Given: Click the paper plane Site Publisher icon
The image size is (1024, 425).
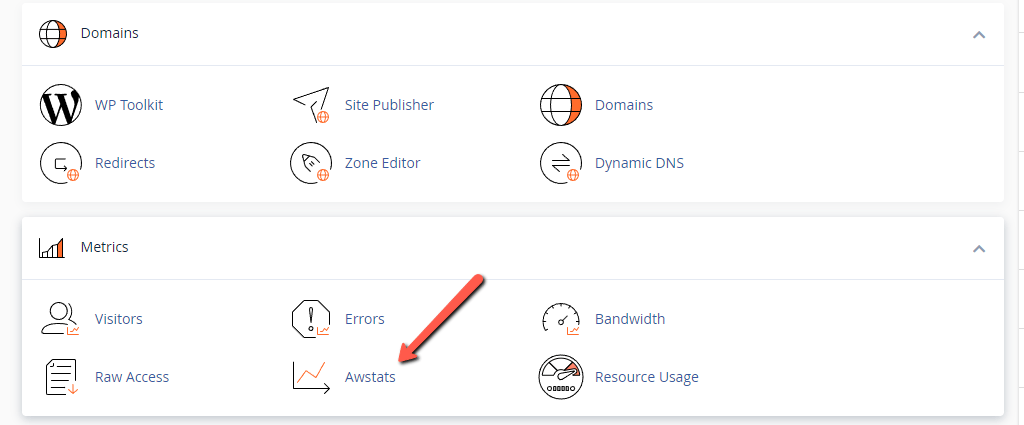Looking at the screenshot, I should click(310, 105).
